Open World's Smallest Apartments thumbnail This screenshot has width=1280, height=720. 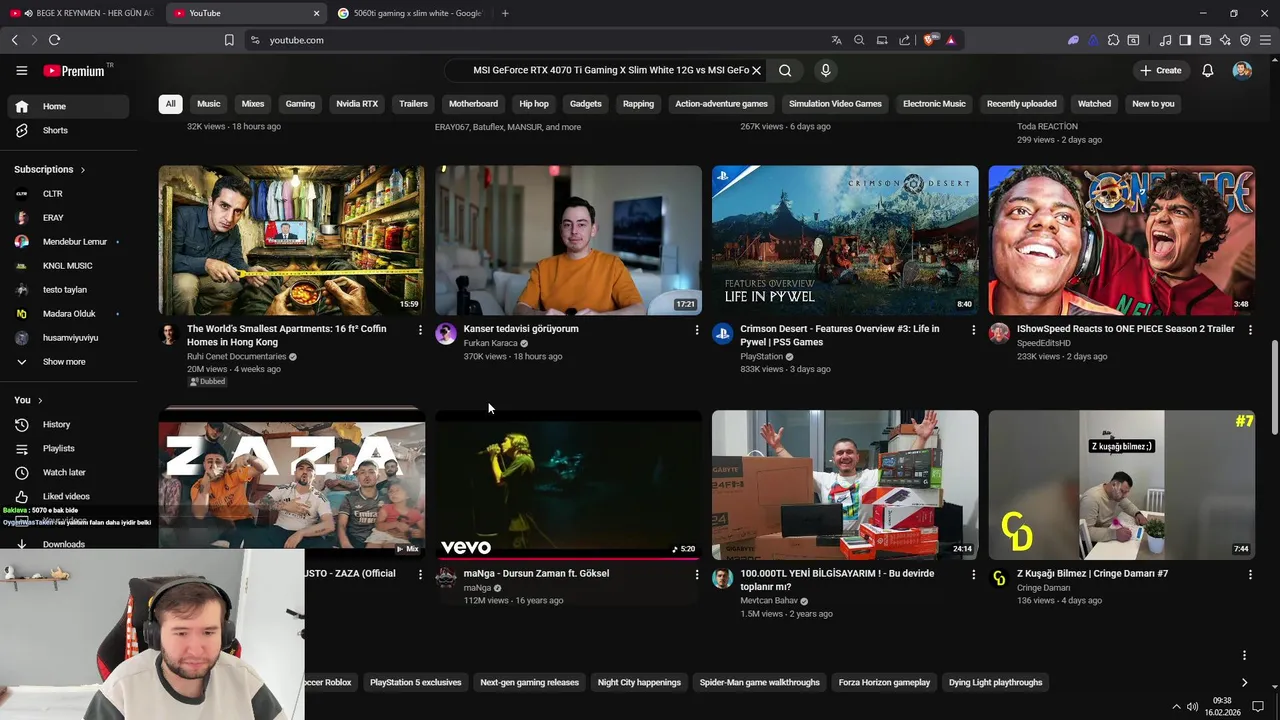292,240
